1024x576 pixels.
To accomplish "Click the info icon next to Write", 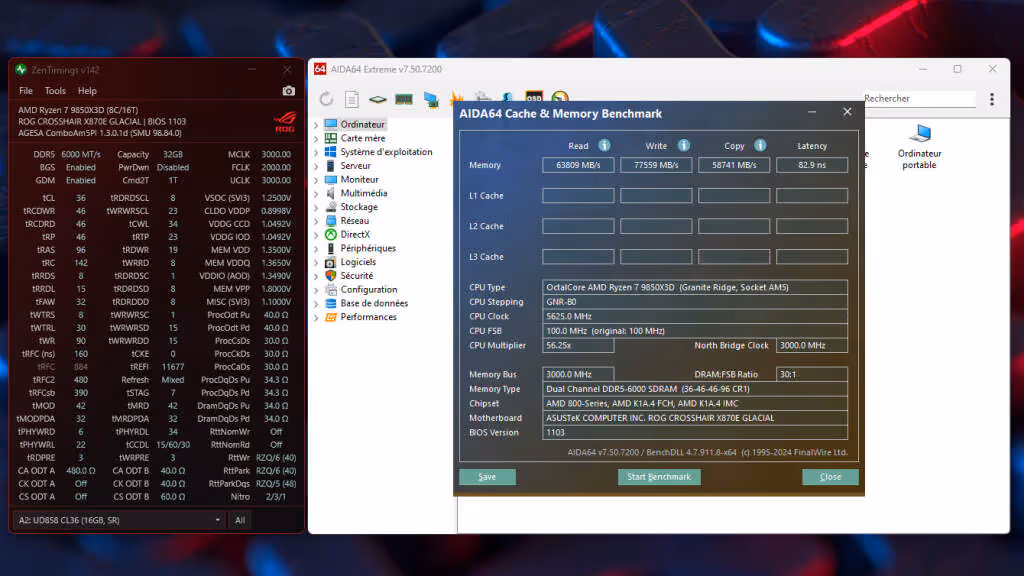I will (683, 146).
